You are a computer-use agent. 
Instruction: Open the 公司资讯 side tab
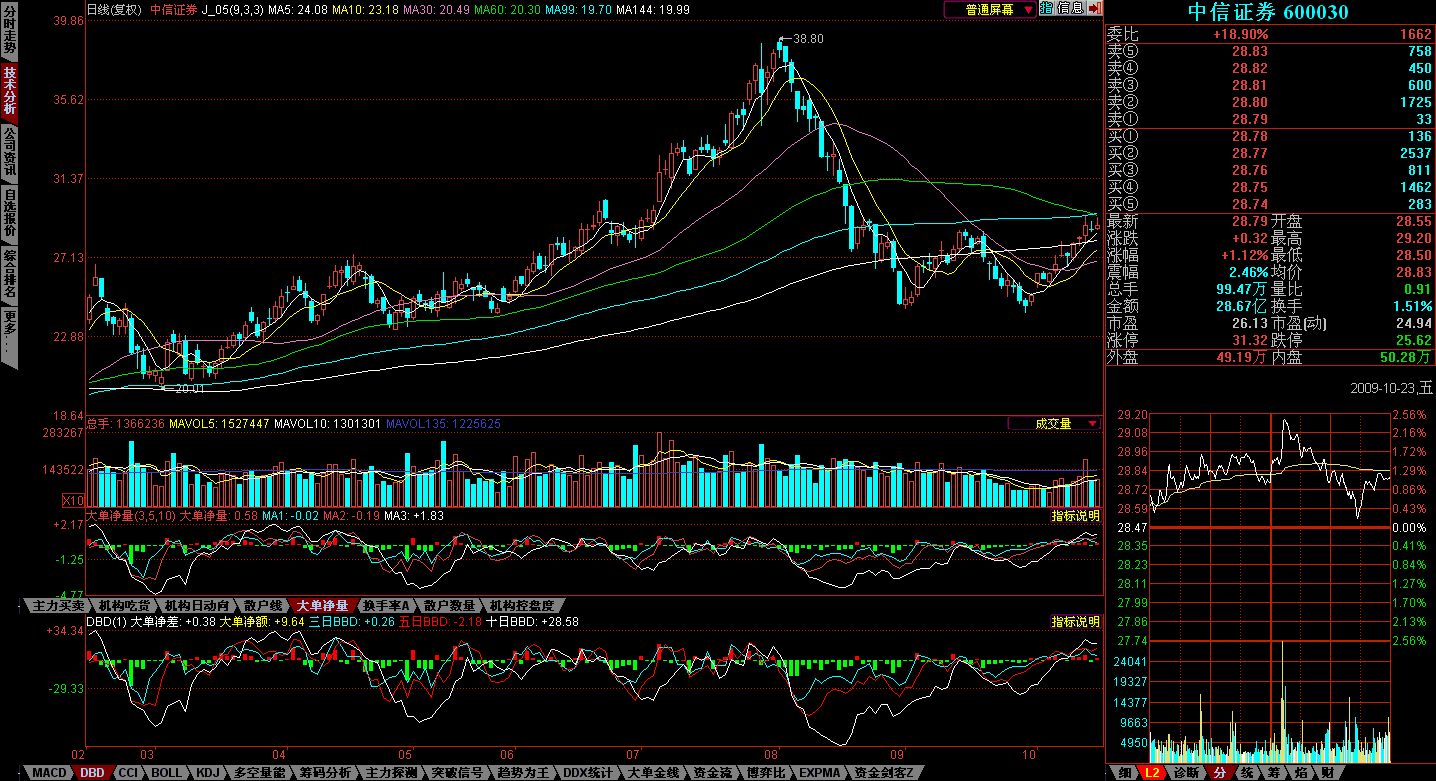tap(9, 153)
